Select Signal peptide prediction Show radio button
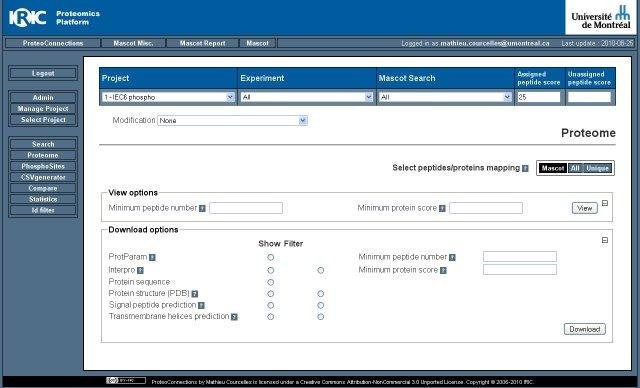This screenshot has width=640, height=388. tap(271, 305)
